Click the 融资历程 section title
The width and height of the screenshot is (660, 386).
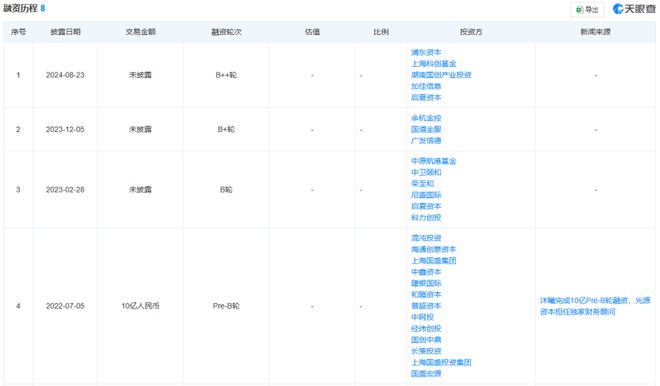pyautogui.click(x=20, y=8)
